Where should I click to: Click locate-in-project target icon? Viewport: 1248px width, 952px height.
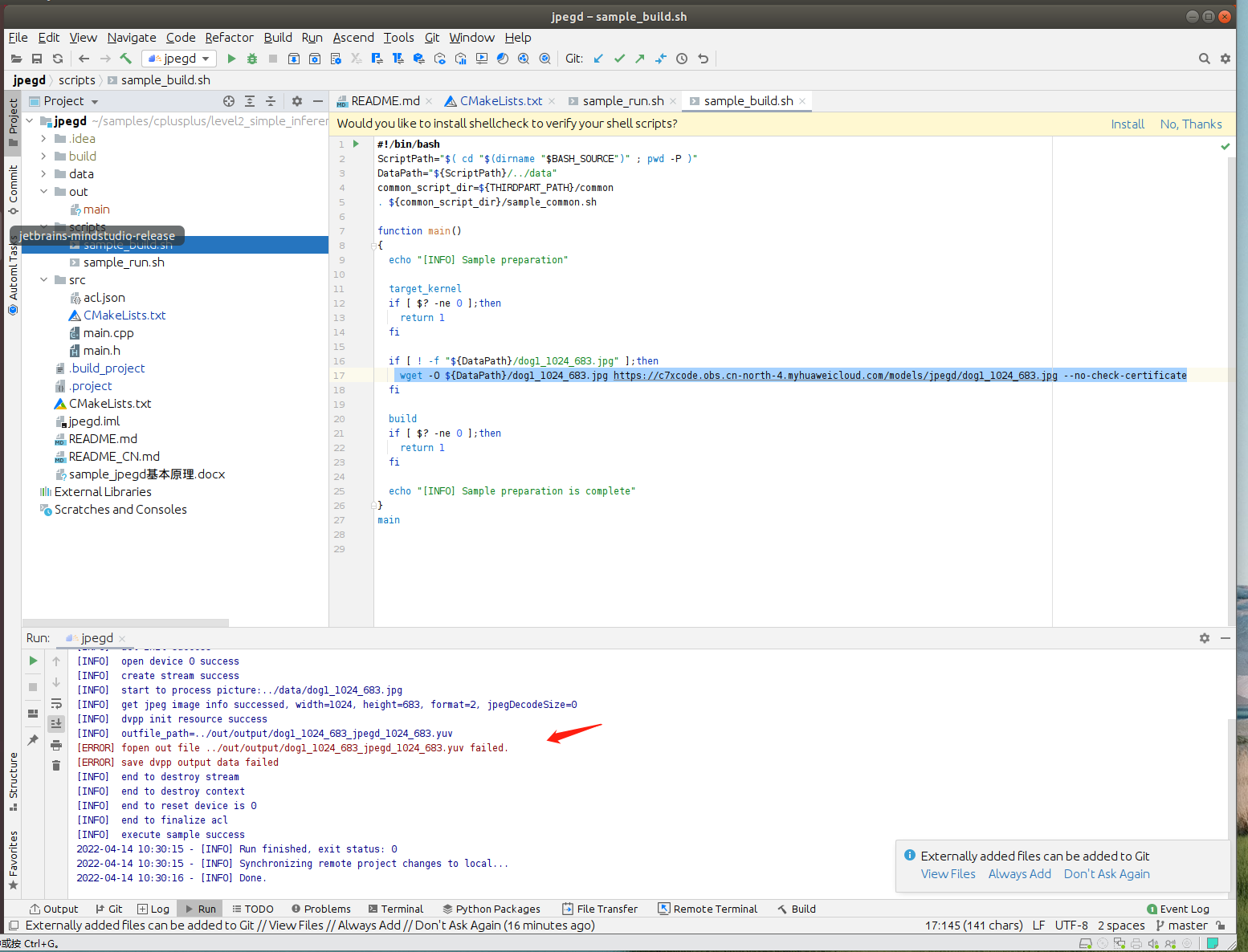(x=229, y=101)
